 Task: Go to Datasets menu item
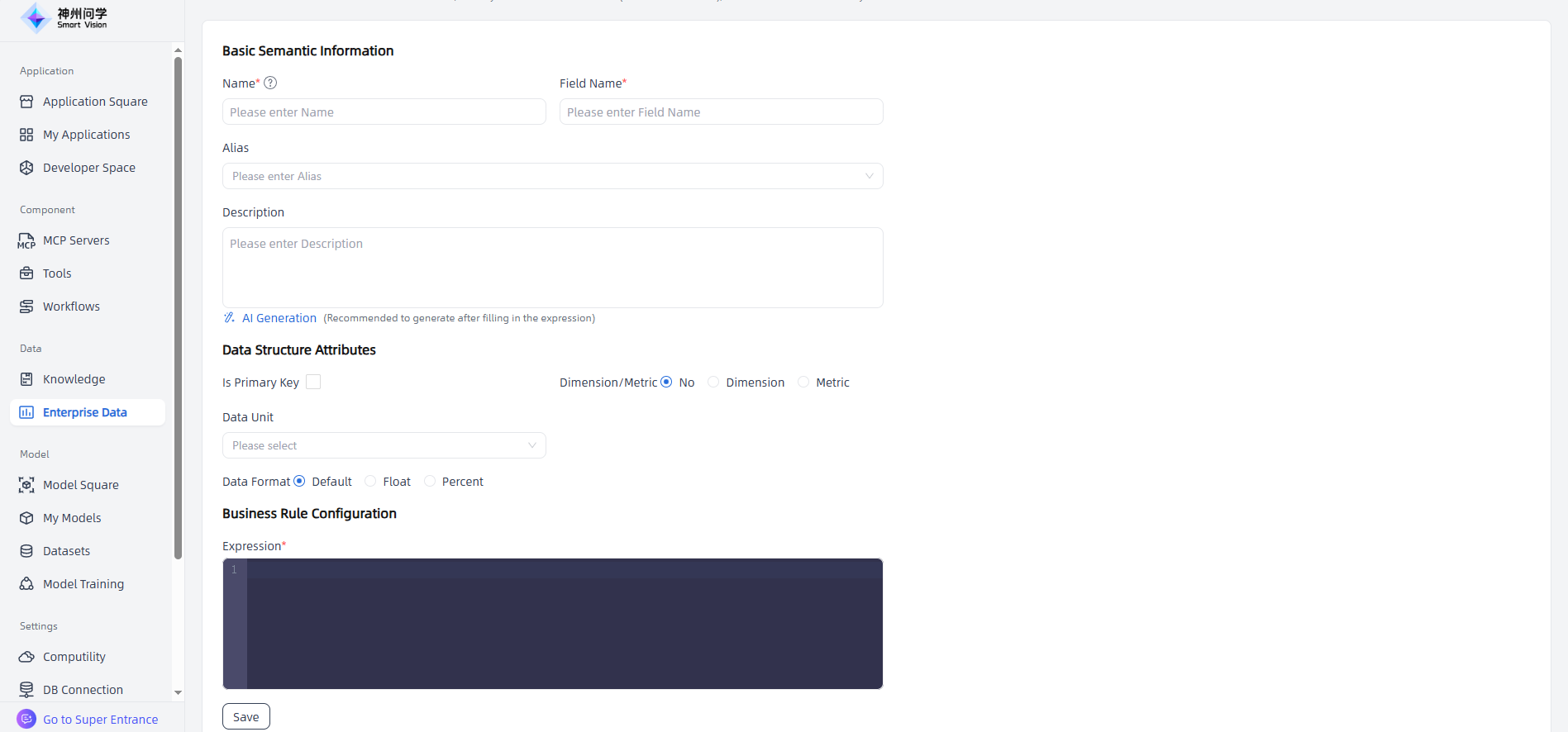tap(66, 551)
